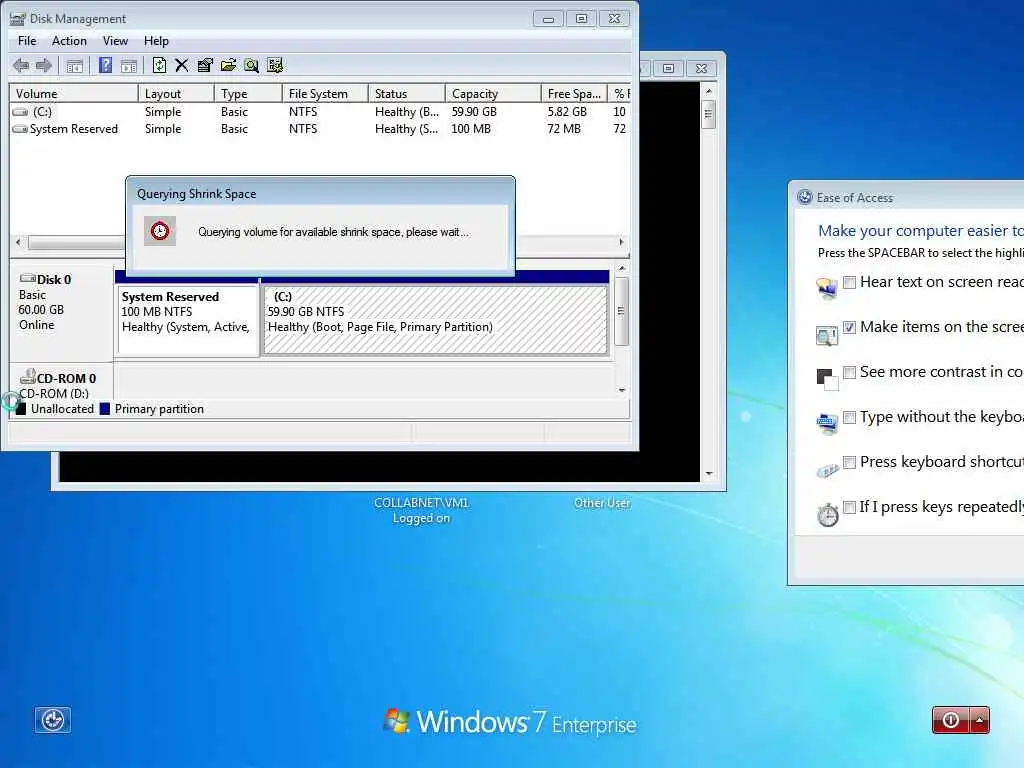The image size is (1024, 768).
Task: Enable Type without the keyboard checkbox
Action: click(x=849, y=417)
